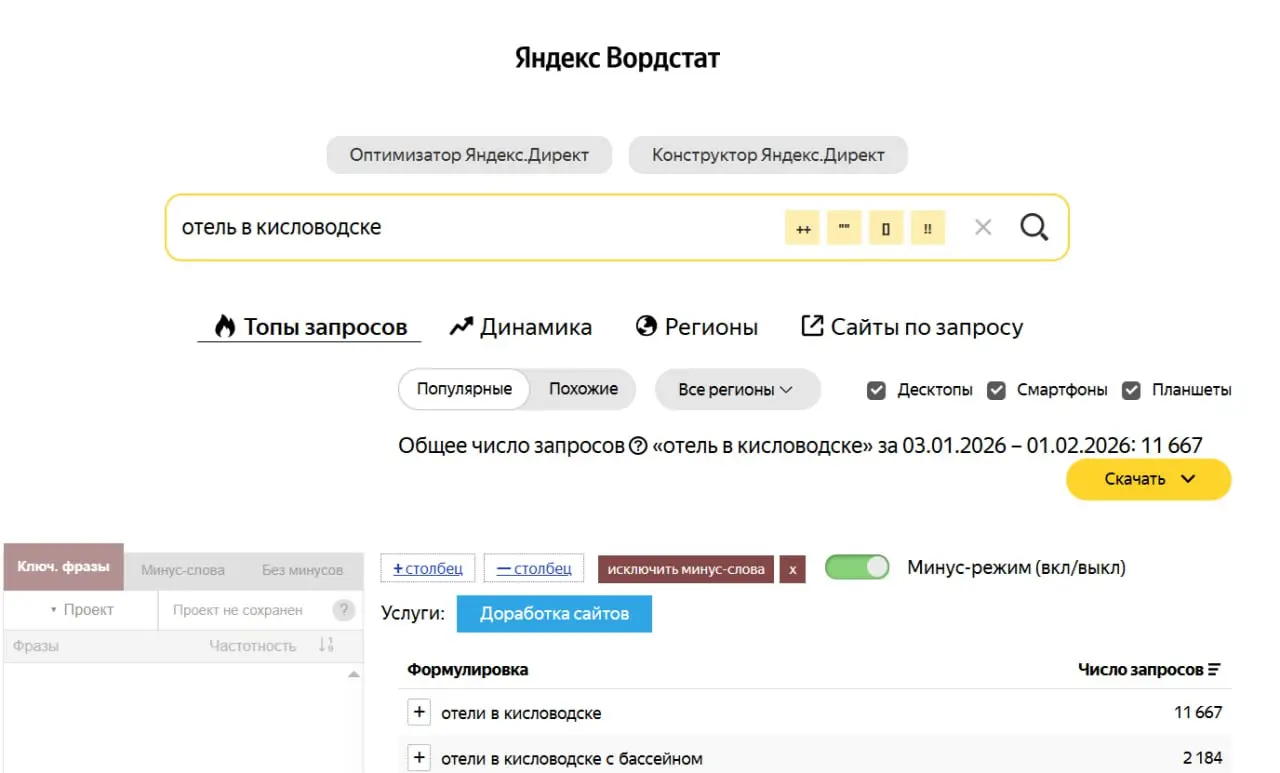
Task: Uncheck the Планшеты checkbox
Action: (x=1131, y=390)
